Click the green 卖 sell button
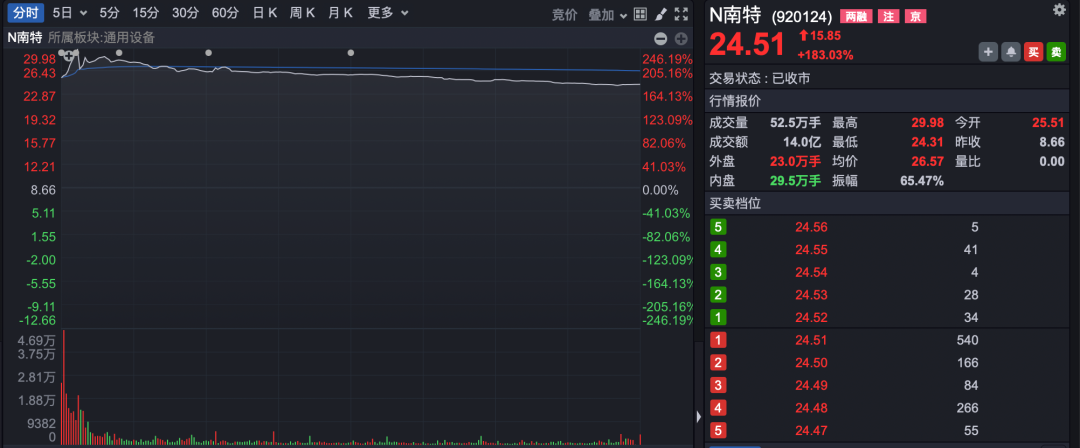This screenshot has width=1080, height=448. 1056,51
